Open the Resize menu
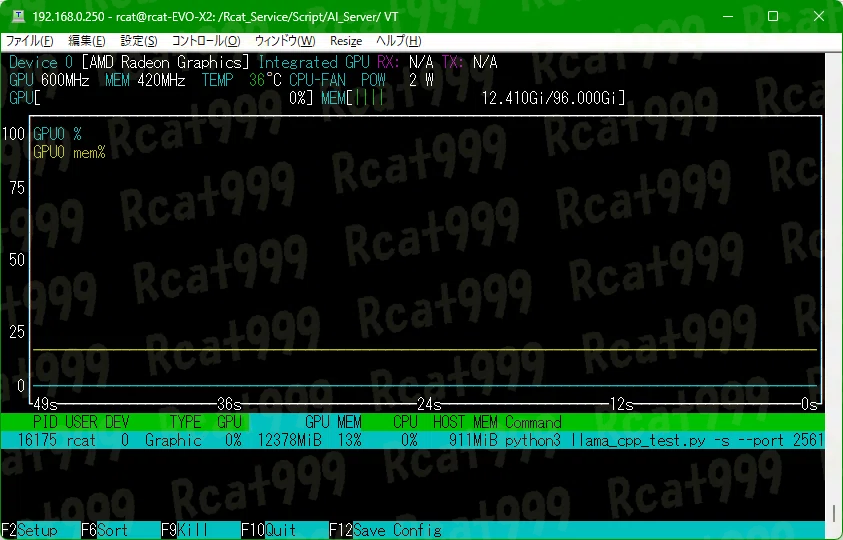 coord(346,41)
